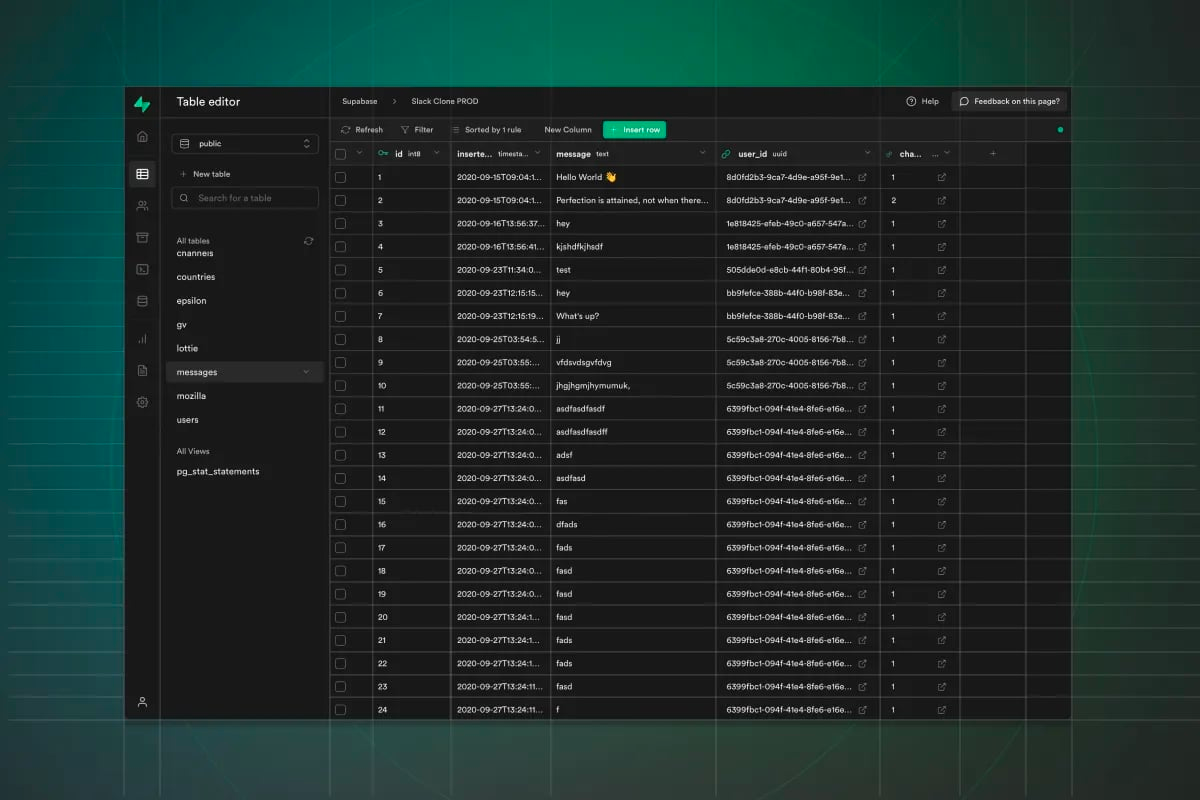Screen dimensions: 1200x800
Task: Select the users table
Action: pos(188,420)
